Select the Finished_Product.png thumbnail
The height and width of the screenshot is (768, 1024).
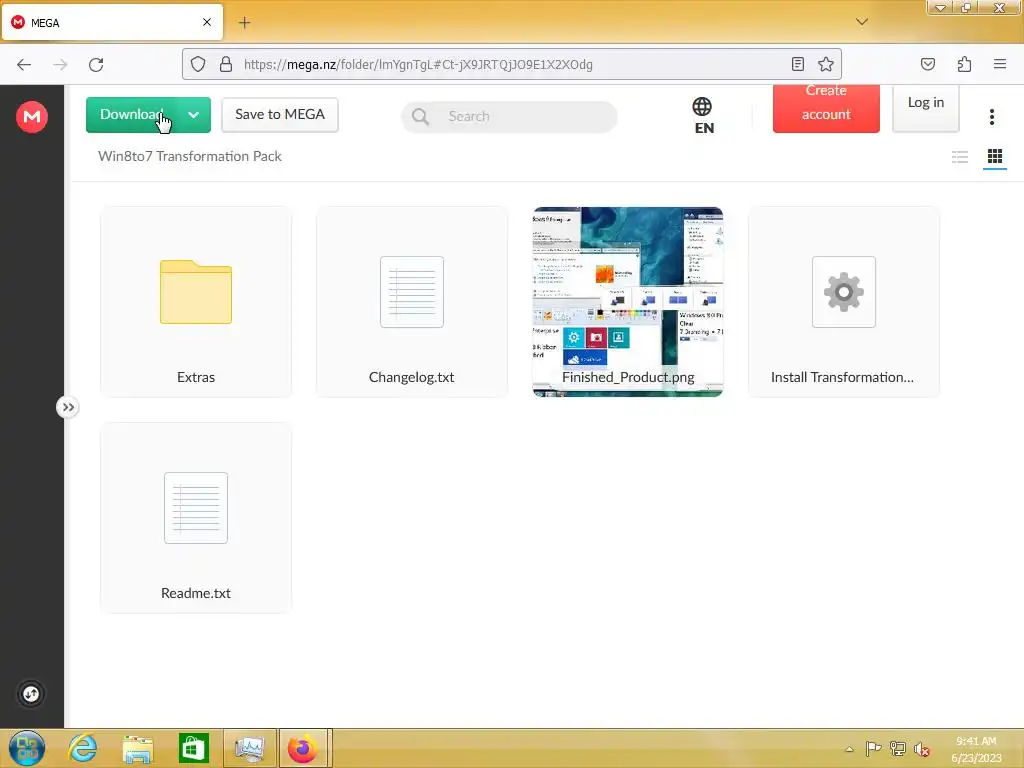[628, 302]
